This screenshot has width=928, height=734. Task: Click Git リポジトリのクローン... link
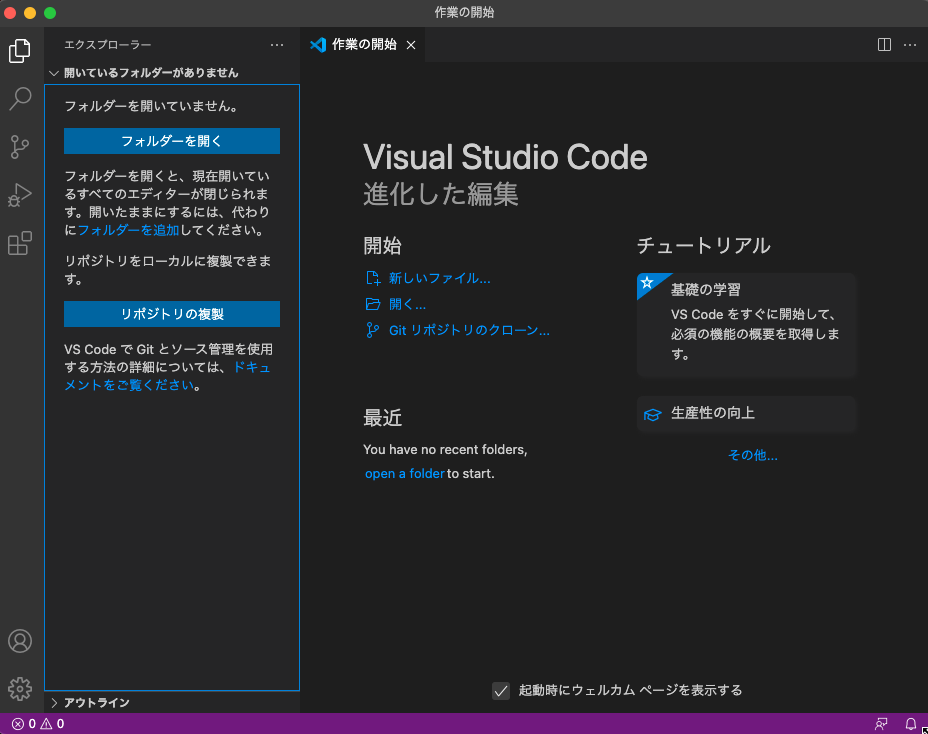point(469,330)
